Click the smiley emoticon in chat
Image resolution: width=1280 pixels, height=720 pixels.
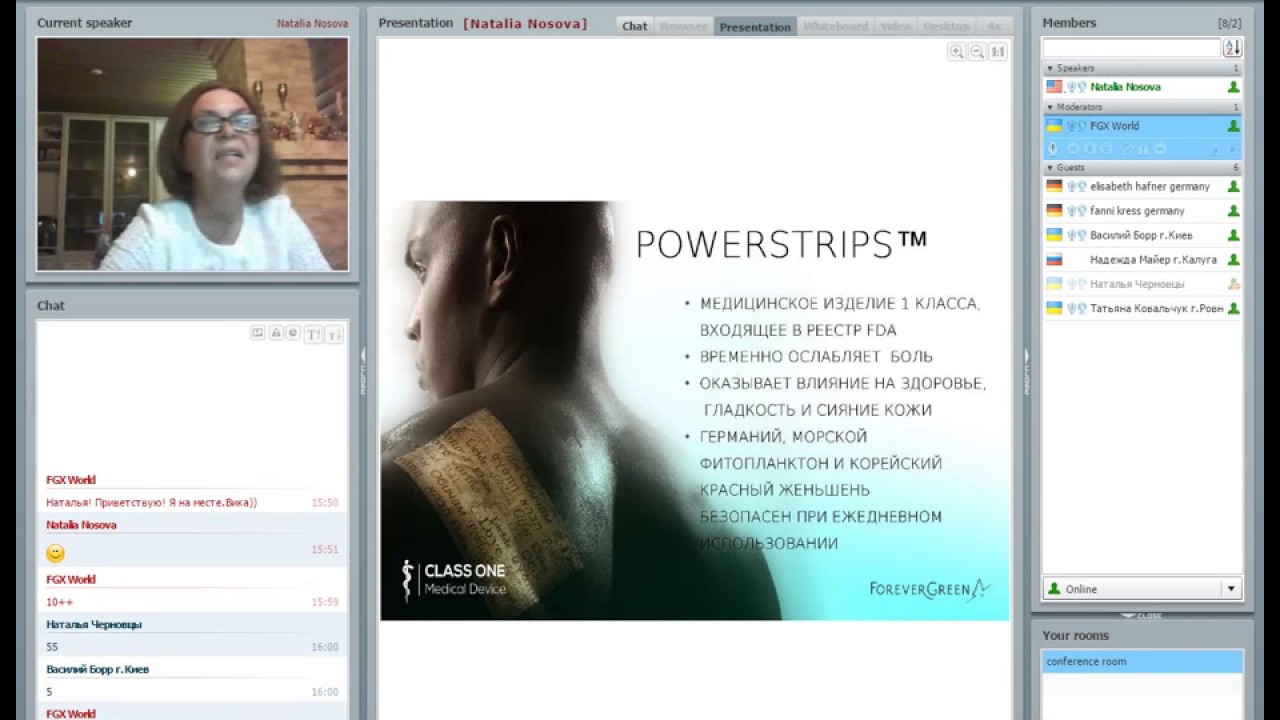55,553
